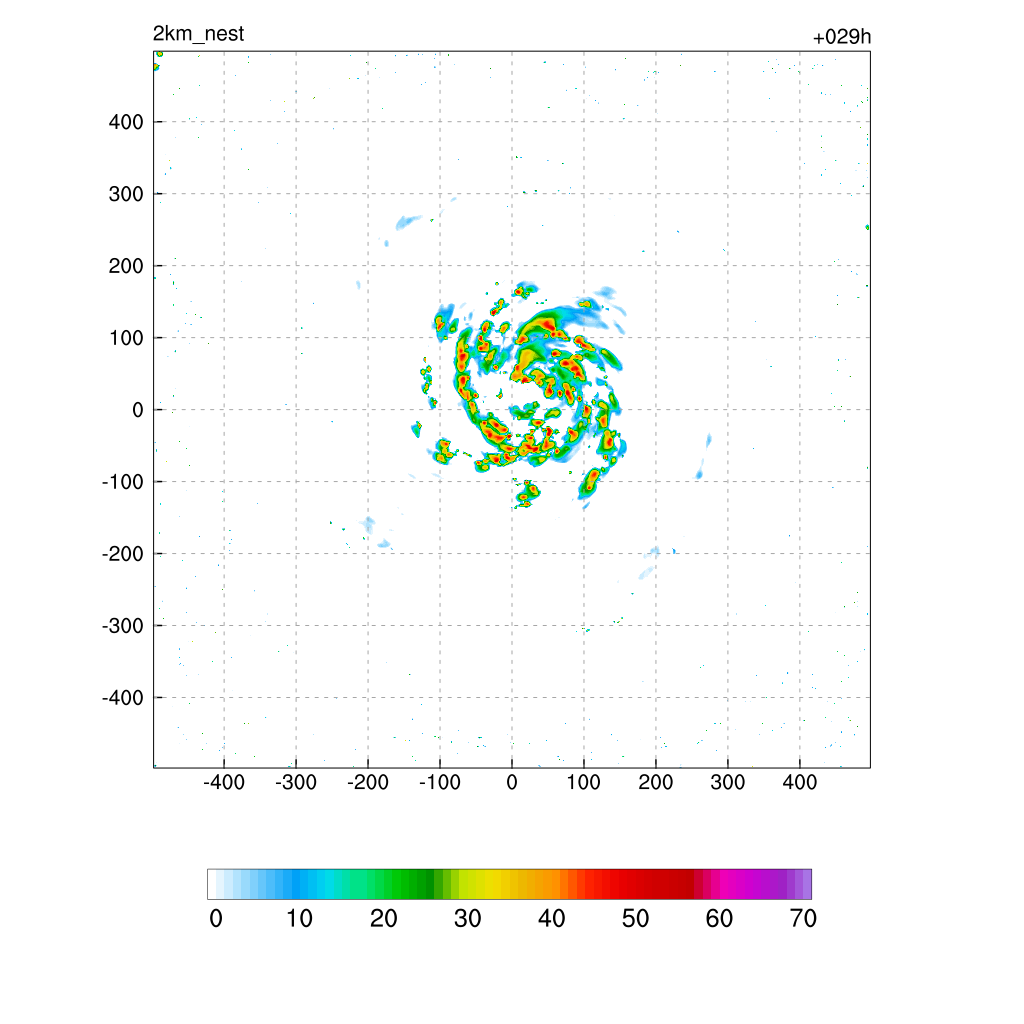Viewport: 1024px width, 1024px height.
Task: Click the x-axis label '-400'
Action: coord(224,782)
